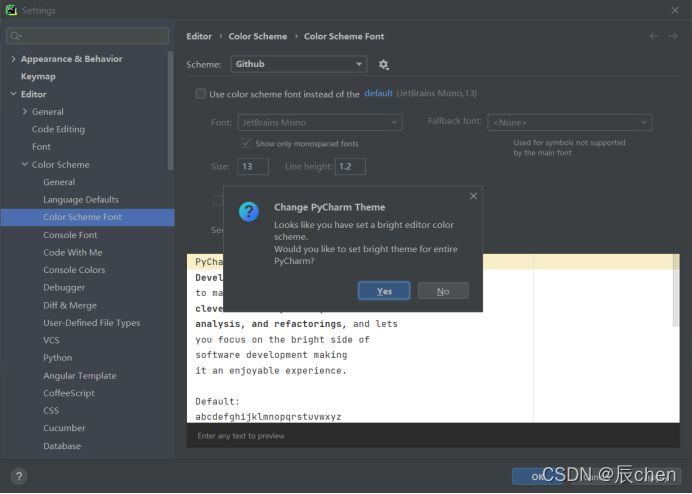This screenshot has height=494, width=692.
Task: Select Keymap in settings tree
Action: click(x=38, y=76)
